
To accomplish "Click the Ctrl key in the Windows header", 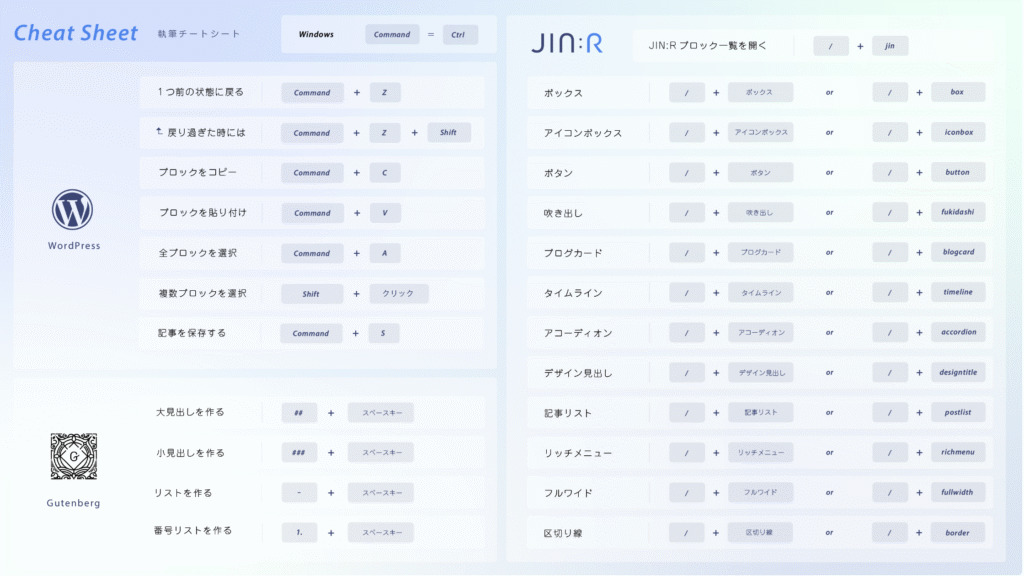I will coord(459,34).
